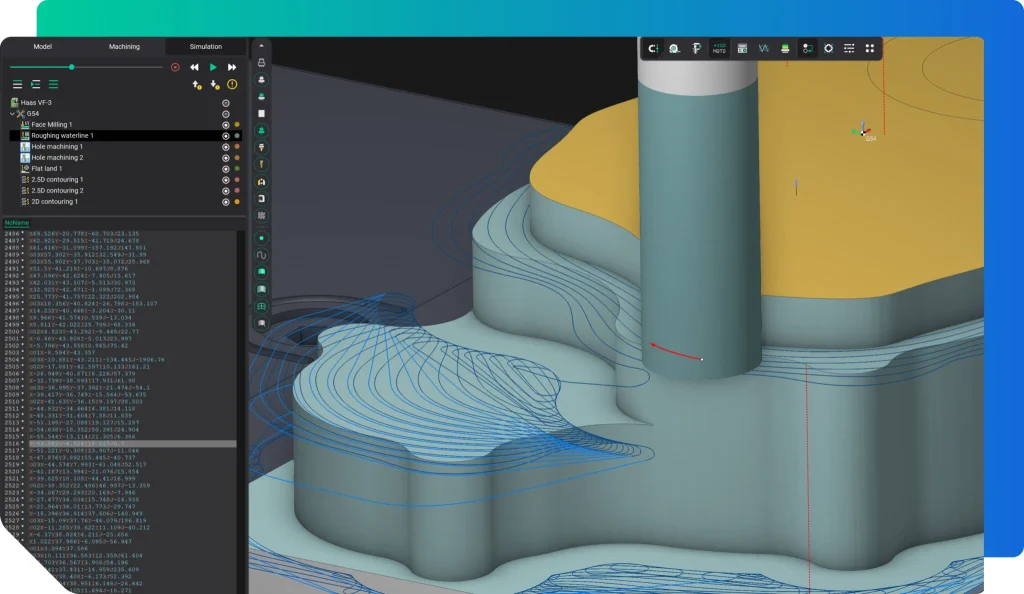Screen dimensions: 1024x594
Task: Click the red stop simulation icon
Action: [175, 67]
